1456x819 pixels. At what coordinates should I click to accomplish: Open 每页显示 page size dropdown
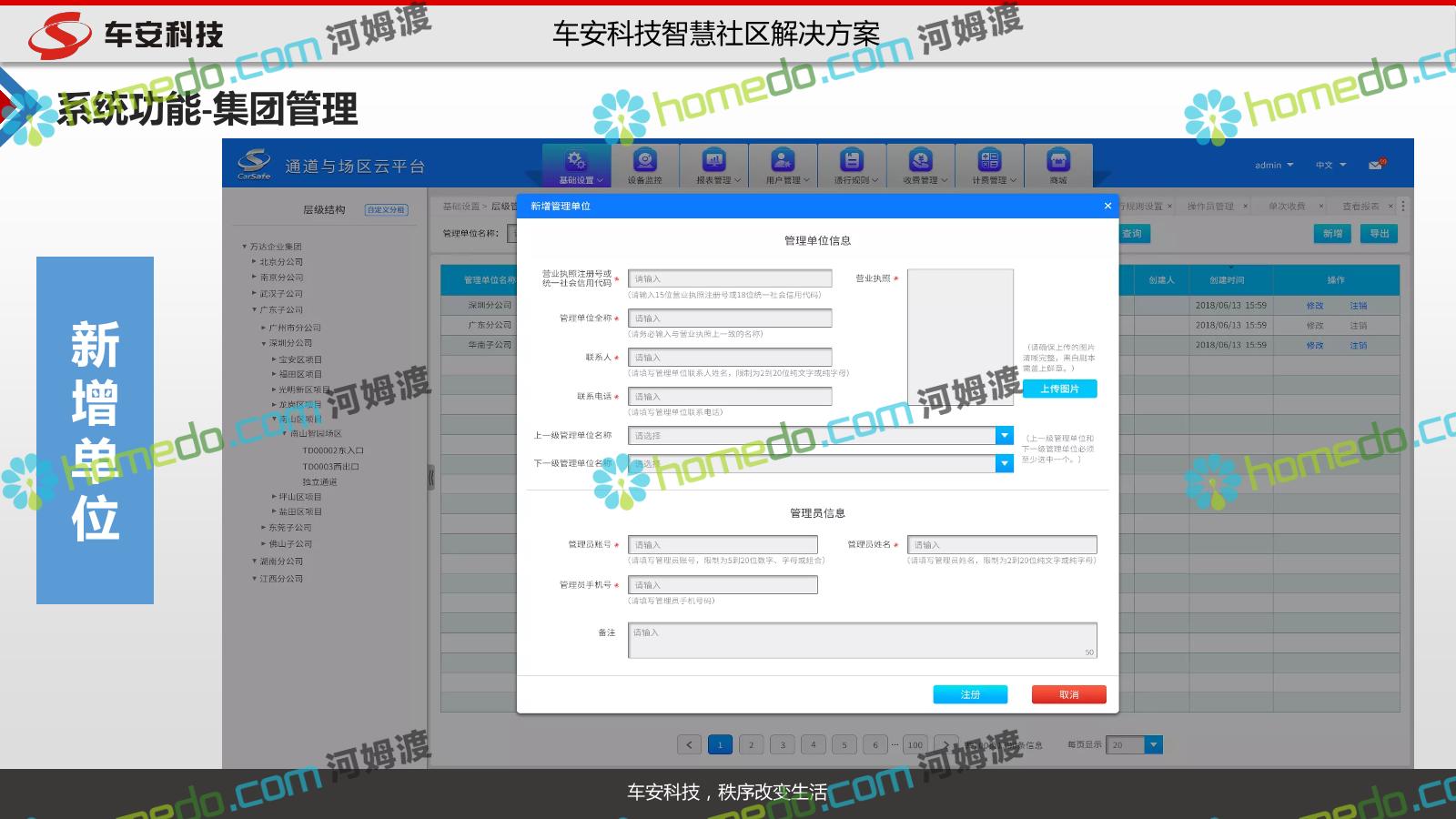pyautogui.click(x=1154, y=744)
